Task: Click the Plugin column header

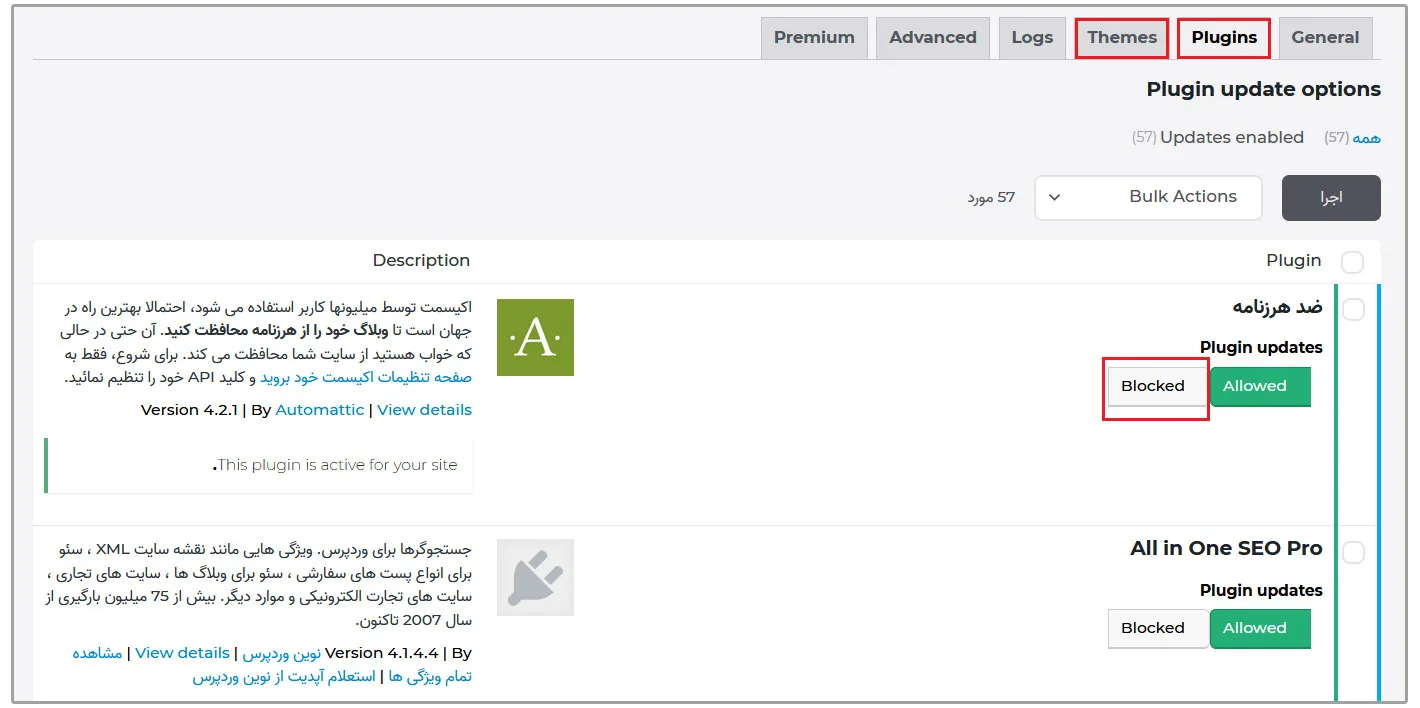Action: [1293, 261]
